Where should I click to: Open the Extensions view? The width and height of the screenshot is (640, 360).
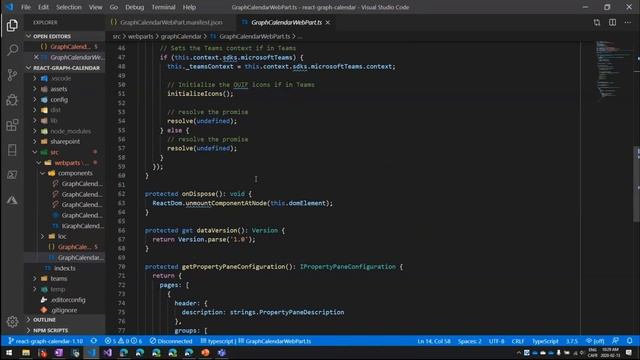12,124
